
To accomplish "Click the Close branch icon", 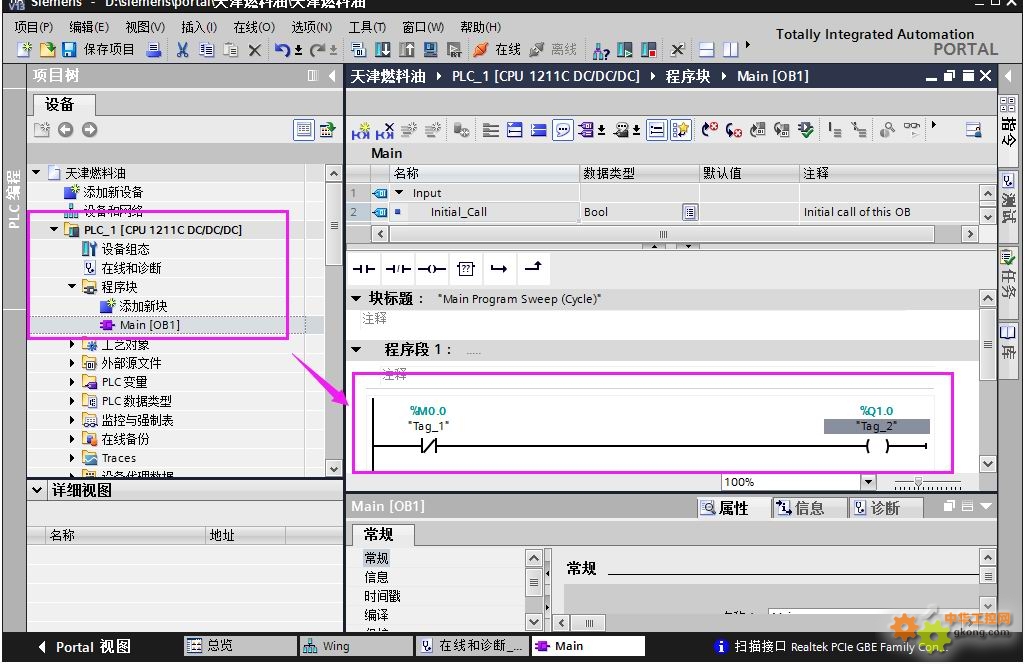I will coord(533,269).
